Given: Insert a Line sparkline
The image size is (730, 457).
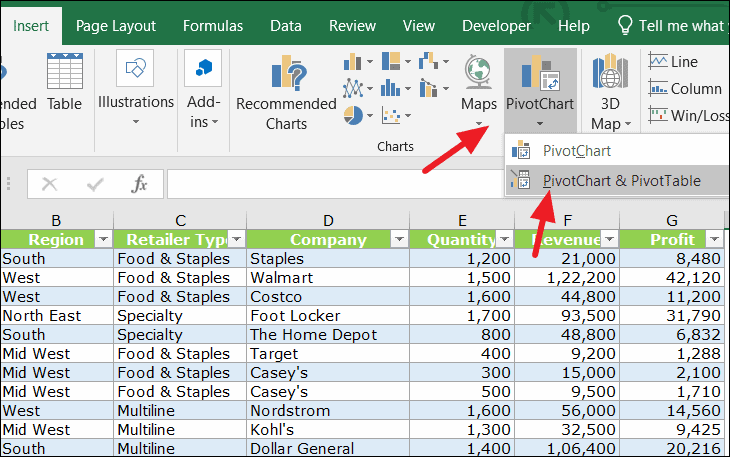Looking at the screenshot, I should [673, 62].
